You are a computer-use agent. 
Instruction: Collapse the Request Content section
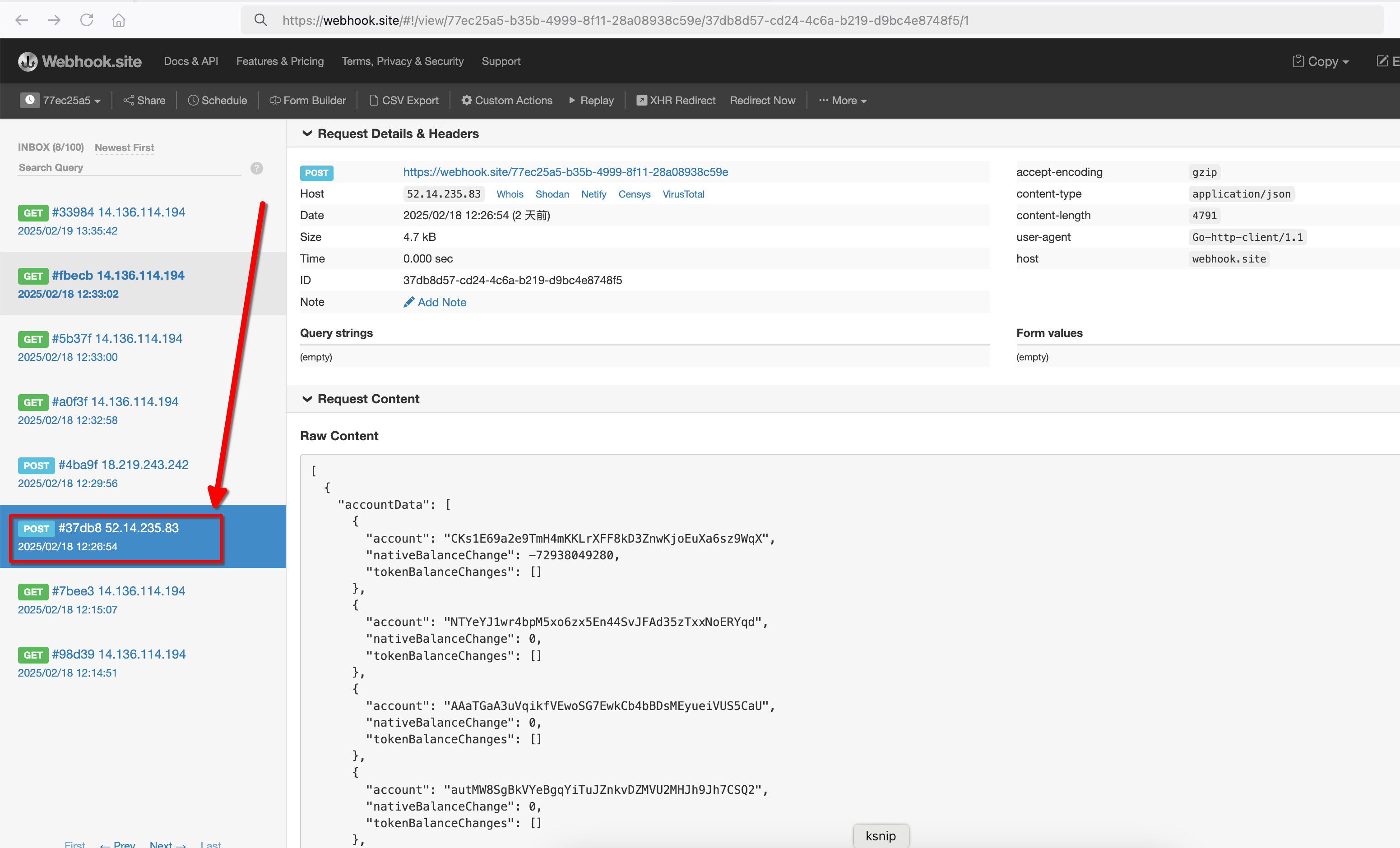[307, 399]
